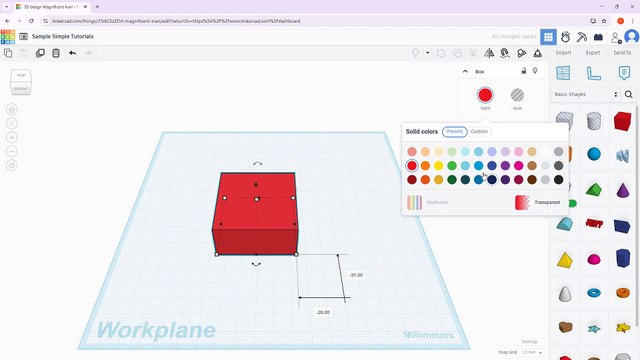The width and height of the screenshot is (640, 360).
Task: Click the Duplicate and repeat tool
Action: coord(40,53)
